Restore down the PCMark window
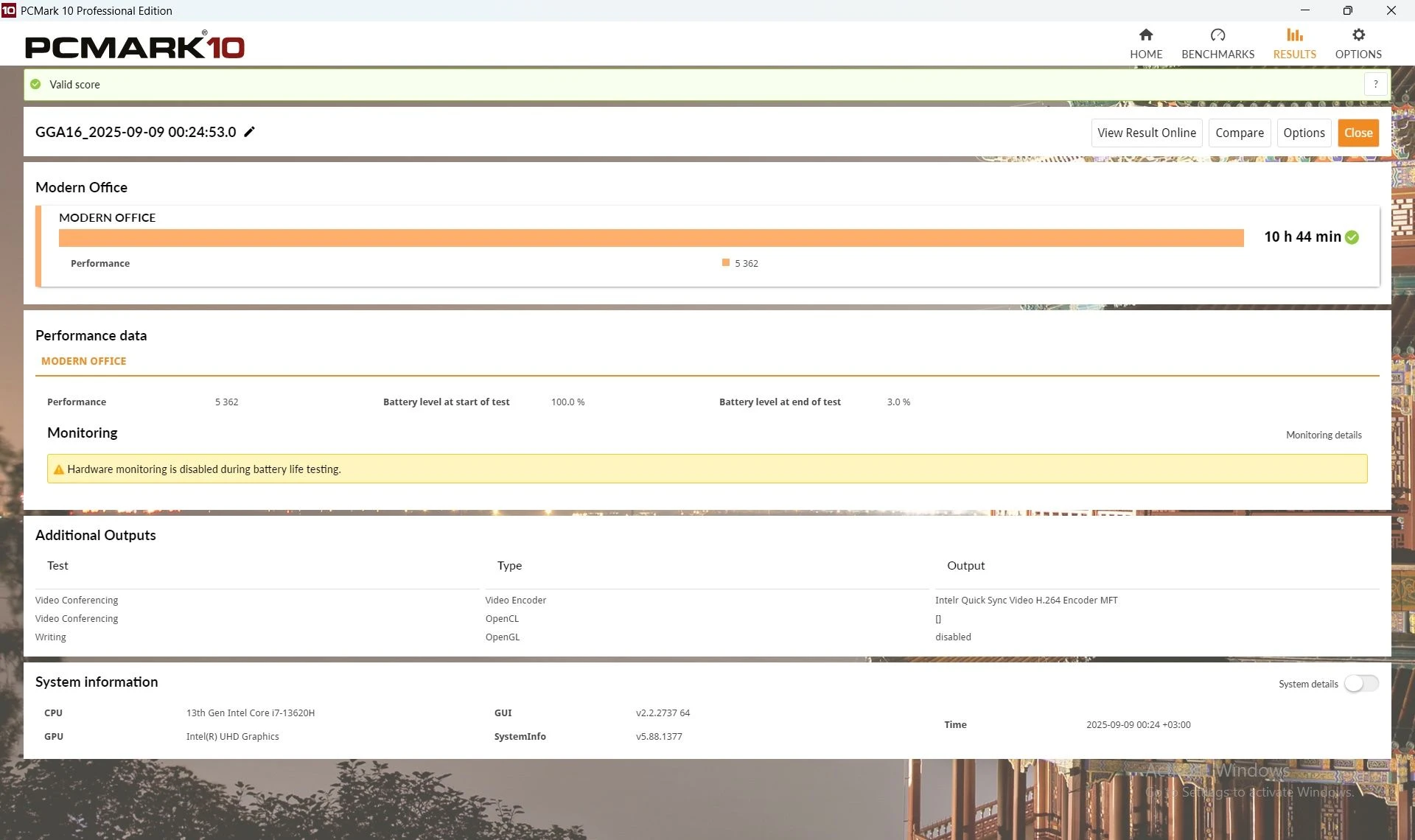 (x=1347, y=10)
